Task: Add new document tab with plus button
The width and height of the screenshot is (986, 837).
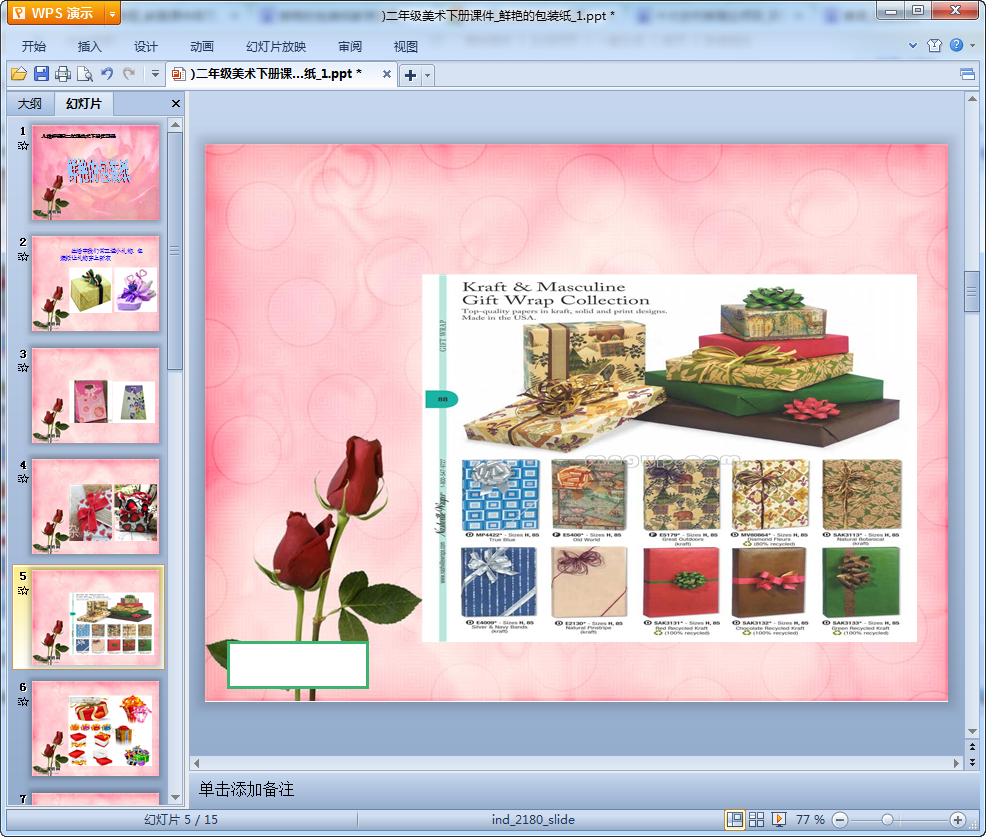Action: point(410,75)
